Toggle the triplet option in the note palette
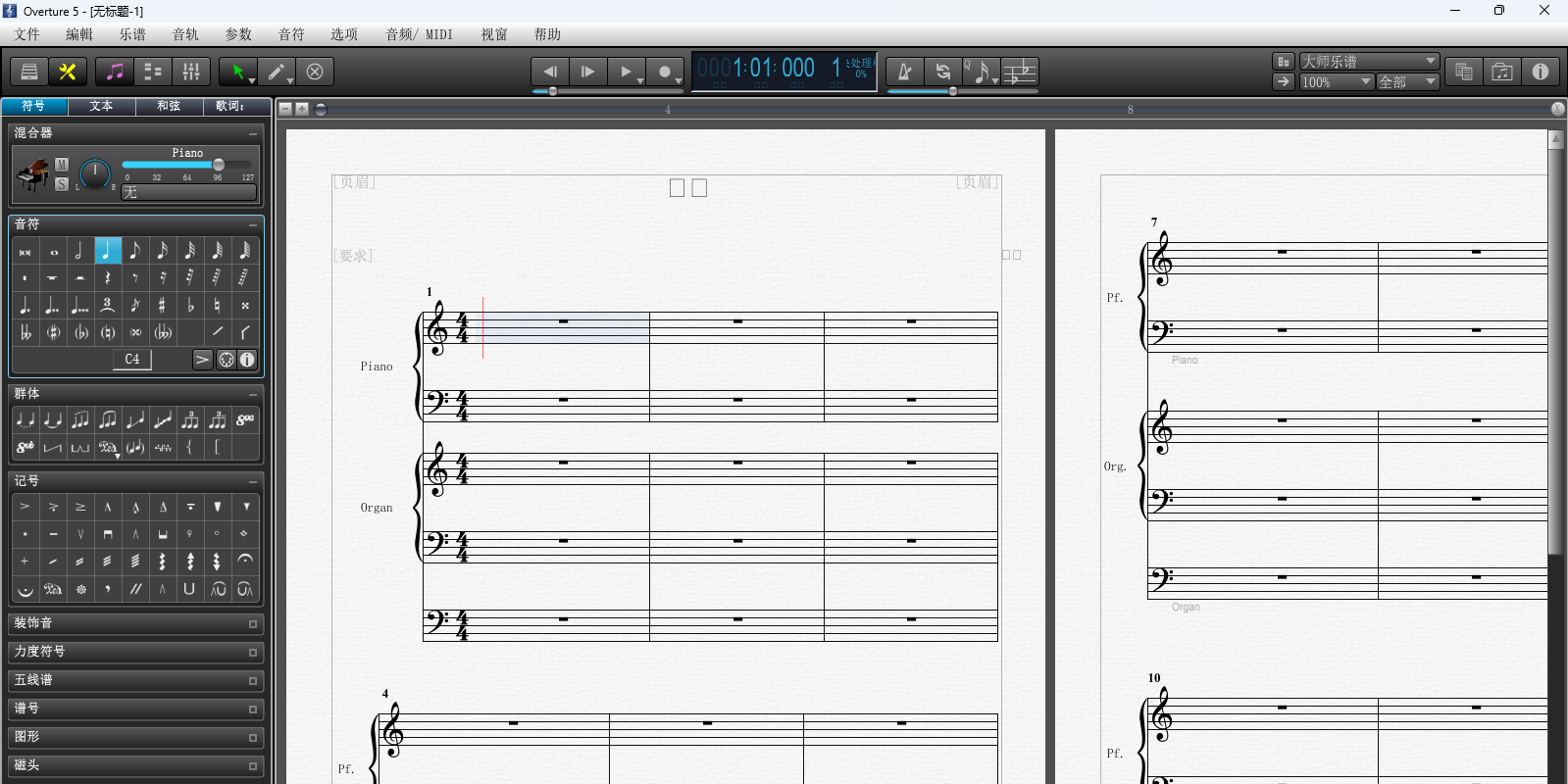The height and width of the screenshot is (784, 1568). 108,306
